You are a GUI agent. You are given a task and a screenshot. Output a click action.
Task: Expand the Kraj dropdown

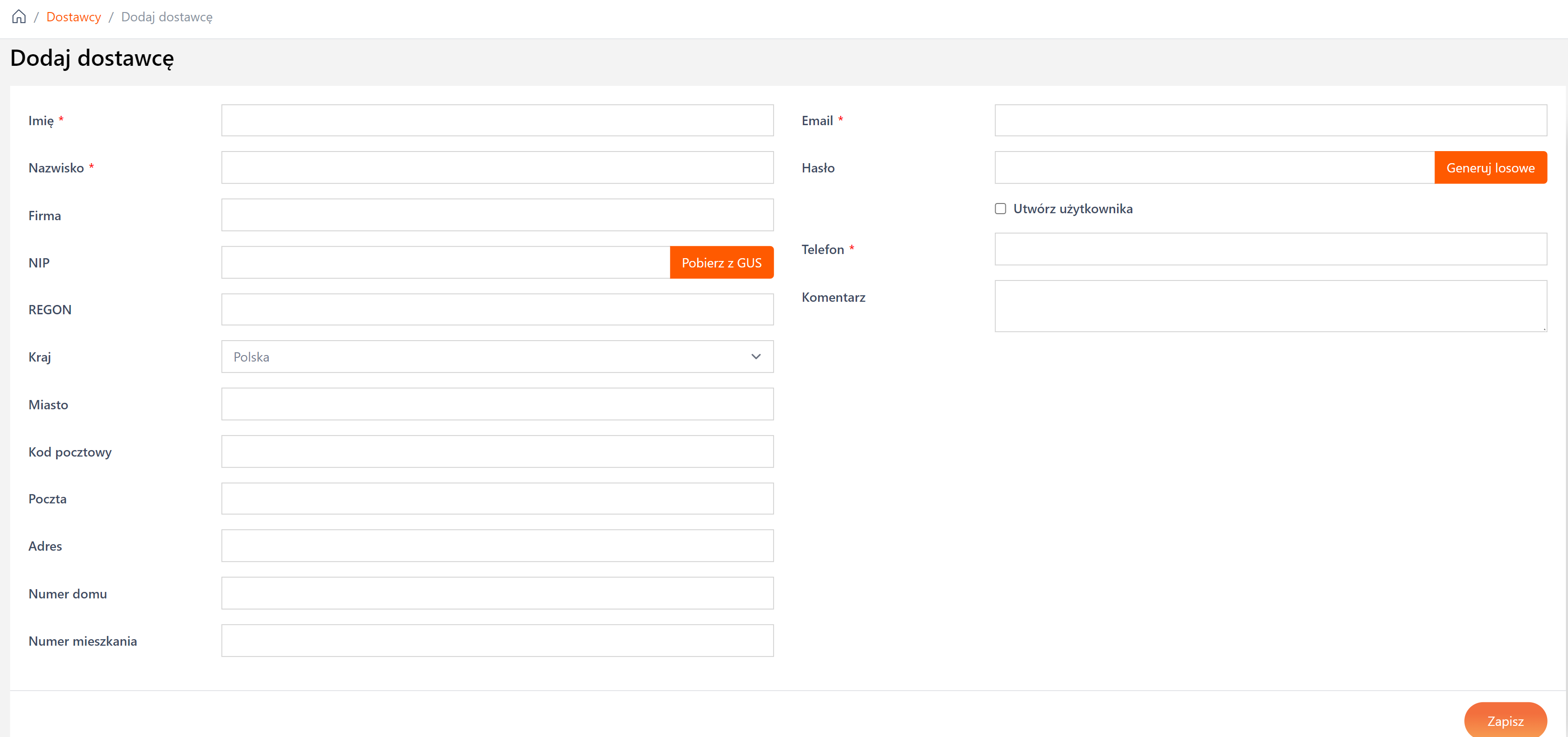tap(497, 356)
